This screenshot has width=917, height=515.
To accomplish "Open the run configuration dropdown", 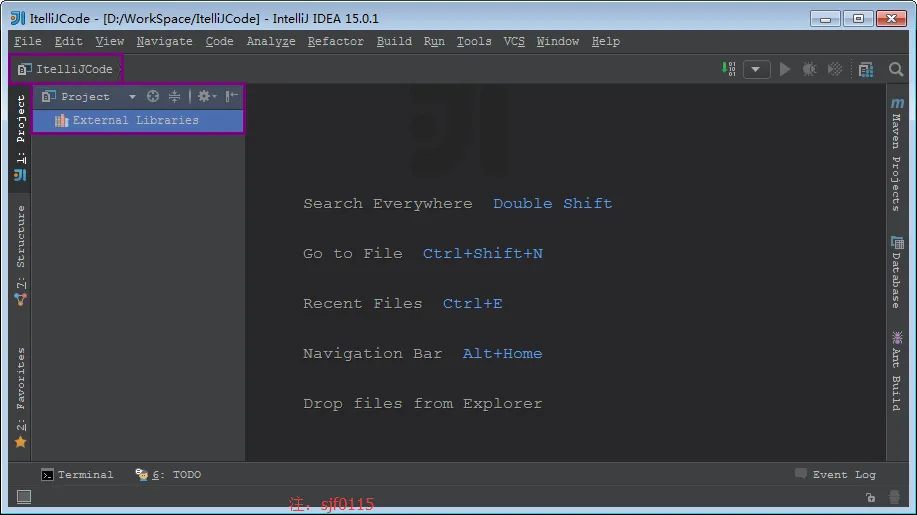I will 756,70.
